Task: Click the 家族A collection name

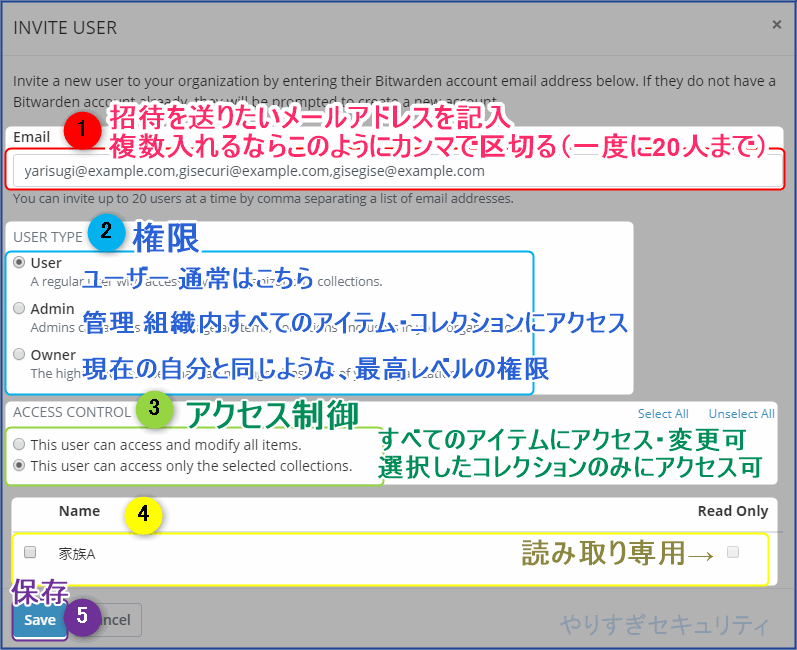Action: click(77, 553)
